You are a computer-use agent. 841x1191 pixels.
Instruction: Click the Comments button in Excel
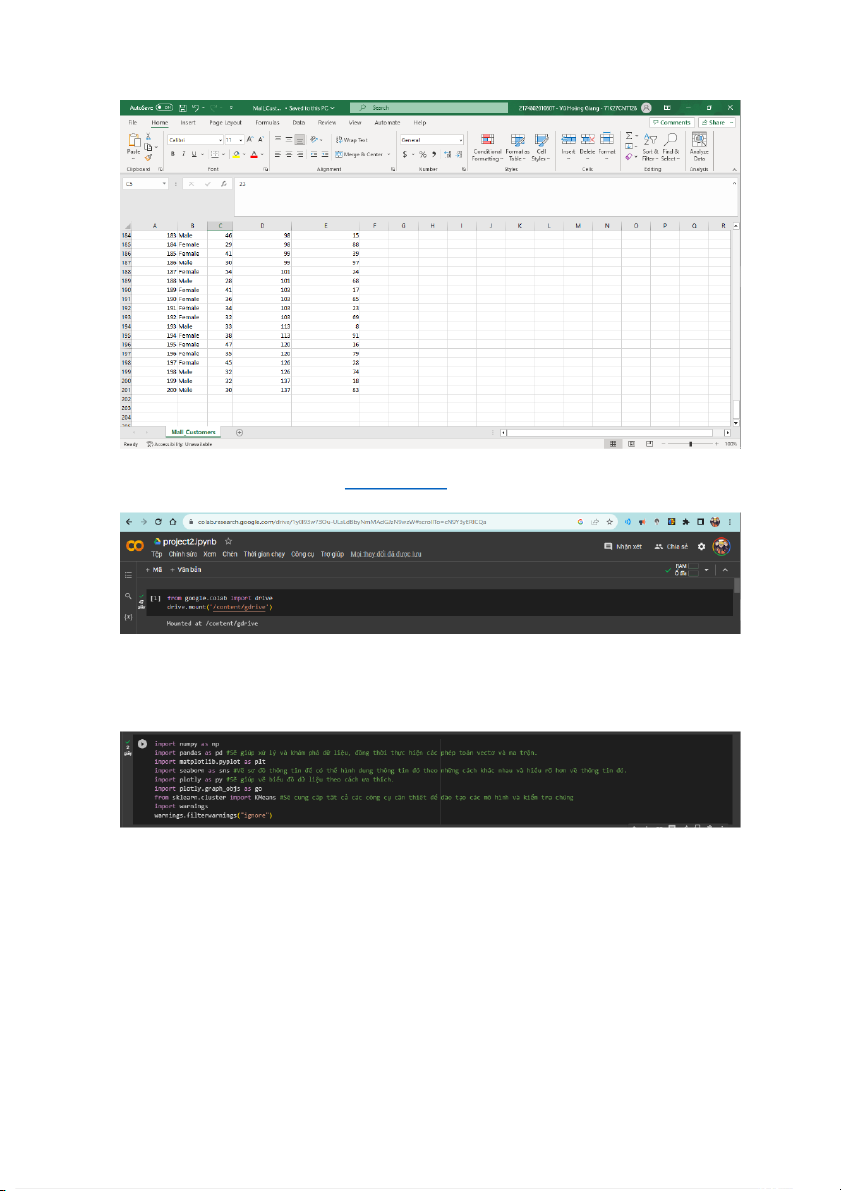pos(672,122)
